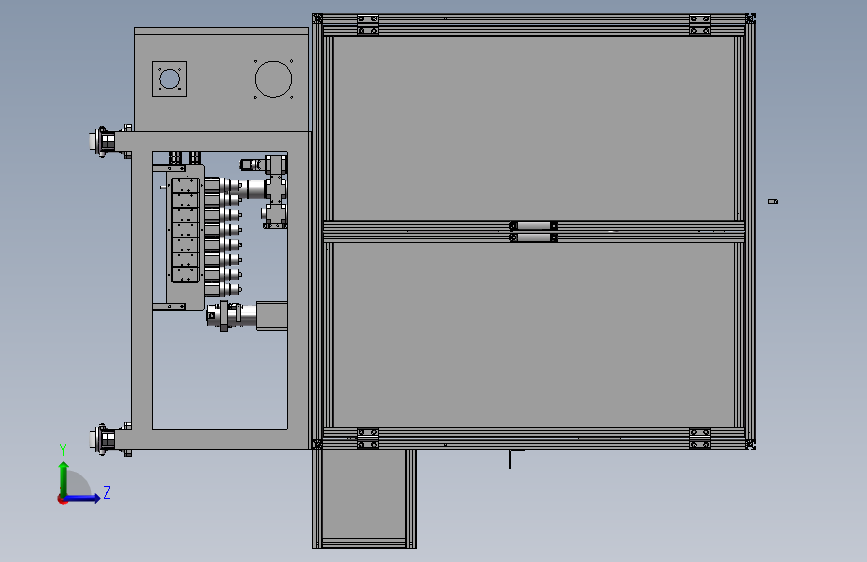867x562 pixels.
Task: Select the motor cylinder below the valve stack
Action: coord(231,316)
